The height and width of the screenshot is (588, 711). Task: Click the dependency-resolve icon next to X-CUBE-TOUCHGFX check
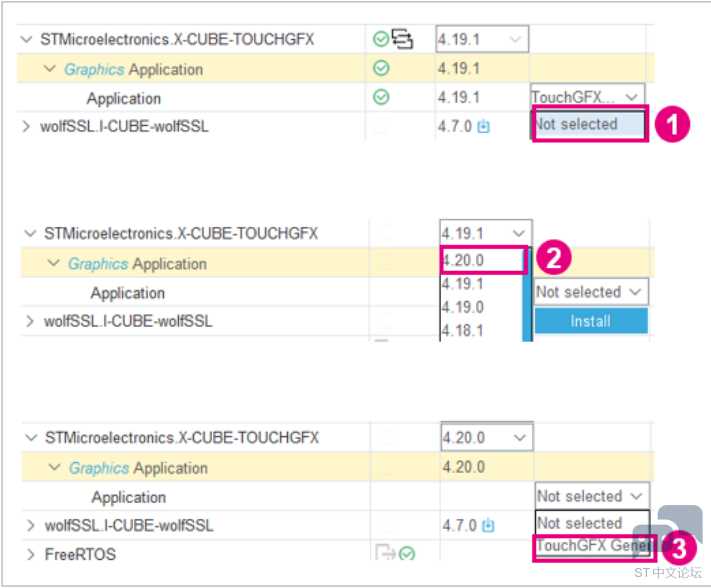point(402,39)
